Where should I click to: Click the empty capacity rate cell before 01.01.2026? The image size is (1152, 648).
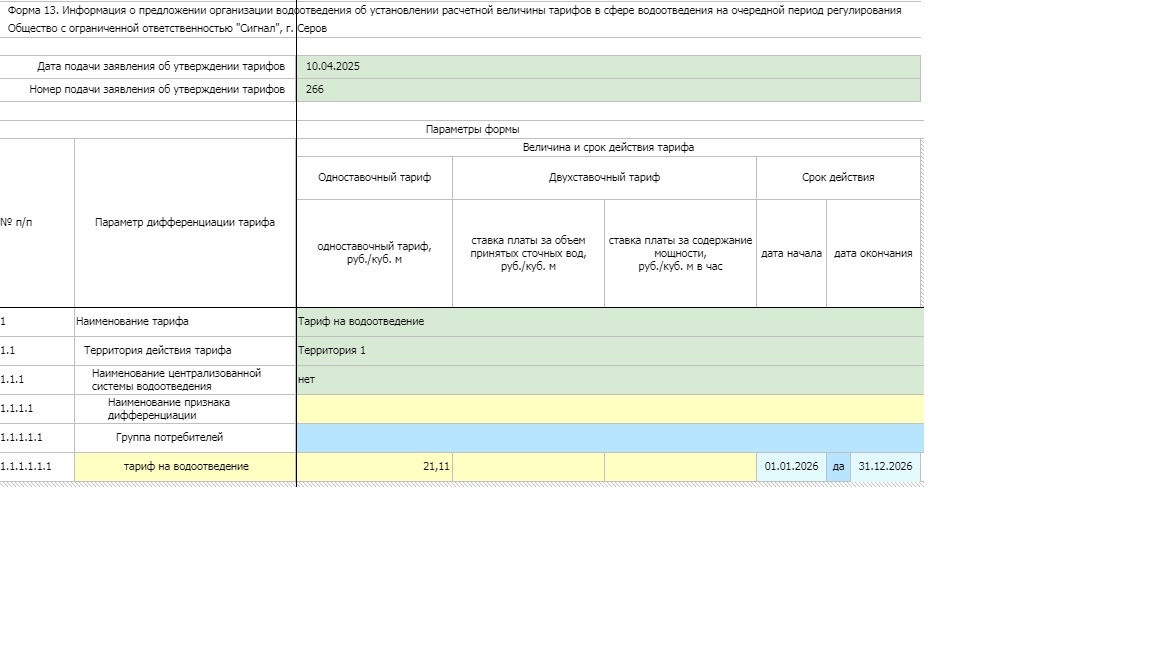pyautogui.click(x=680, y=467)
